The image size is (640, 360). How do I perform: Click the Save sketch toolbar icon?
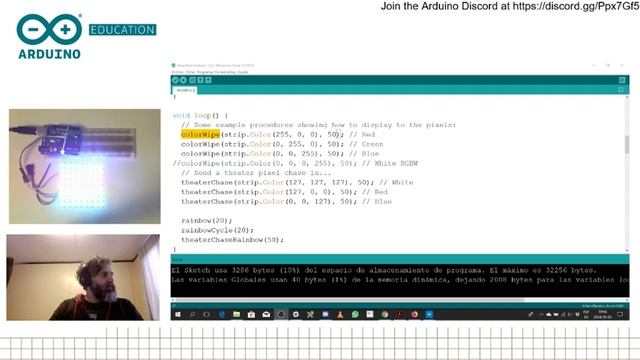click(208, 80)
